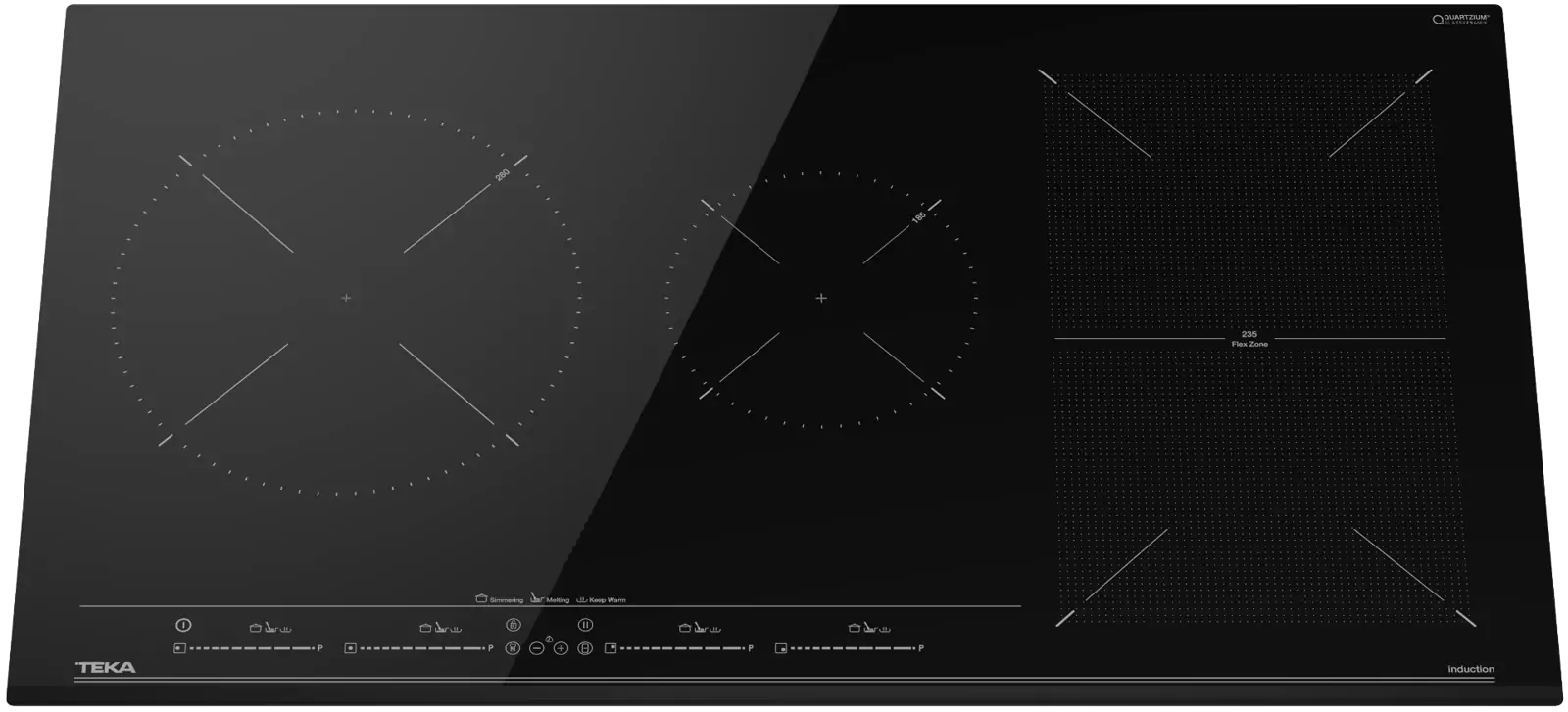Tap the Keep Warm legend label
This screenshot has height=712, width=1568.
point(608,600)
